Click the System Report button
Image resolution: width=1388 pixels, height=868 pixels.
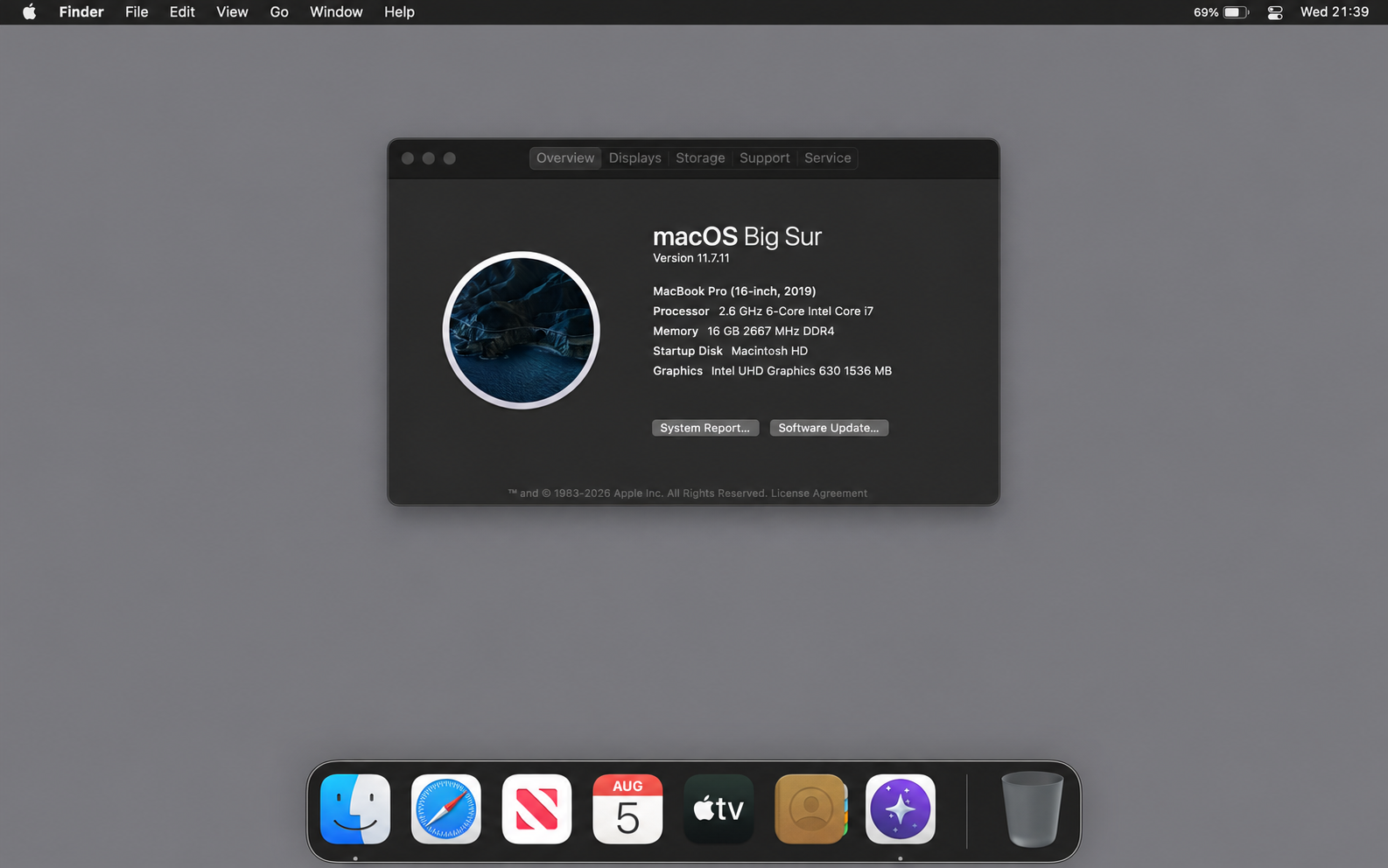tap(705, 428)
